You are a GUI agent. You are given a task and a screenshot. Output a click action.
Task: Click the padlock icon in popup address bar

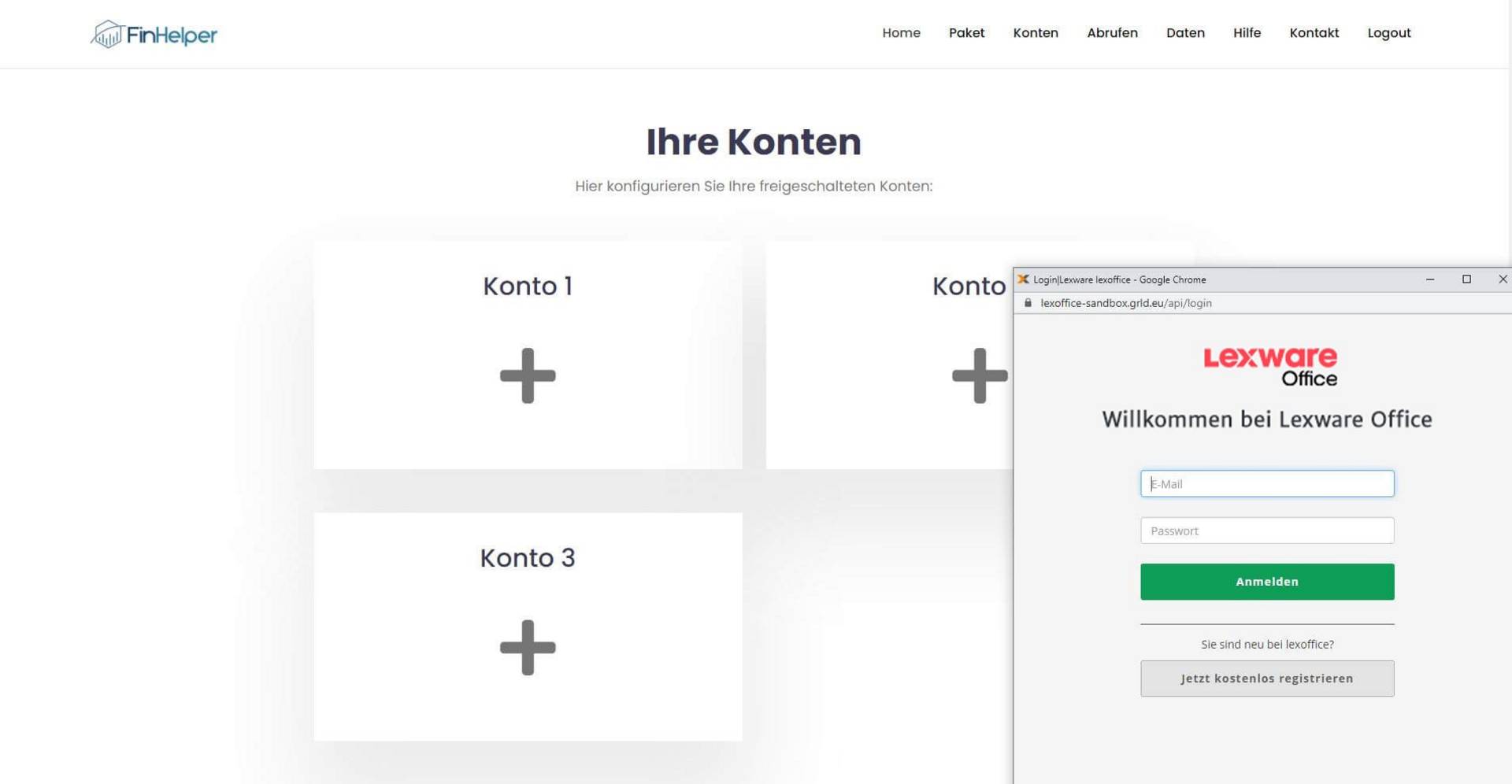click(x=1028, y=303)
